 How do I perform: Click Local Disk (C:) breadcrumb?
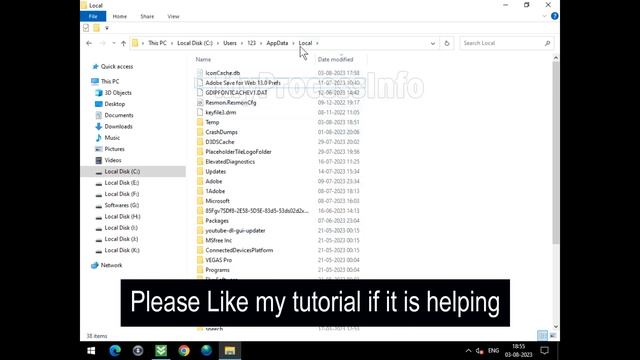[x=195, y=43]
